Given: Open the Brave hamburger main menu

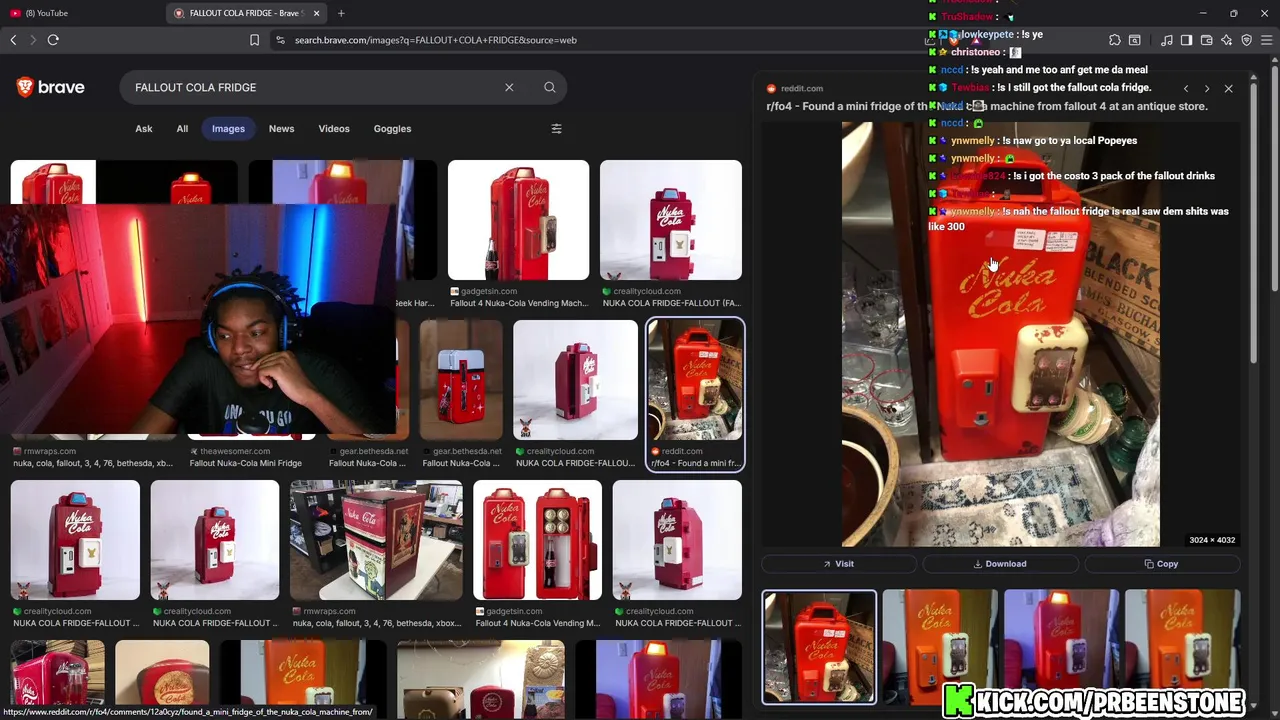Looking at the screenshot, I should tap(1266, 40).
